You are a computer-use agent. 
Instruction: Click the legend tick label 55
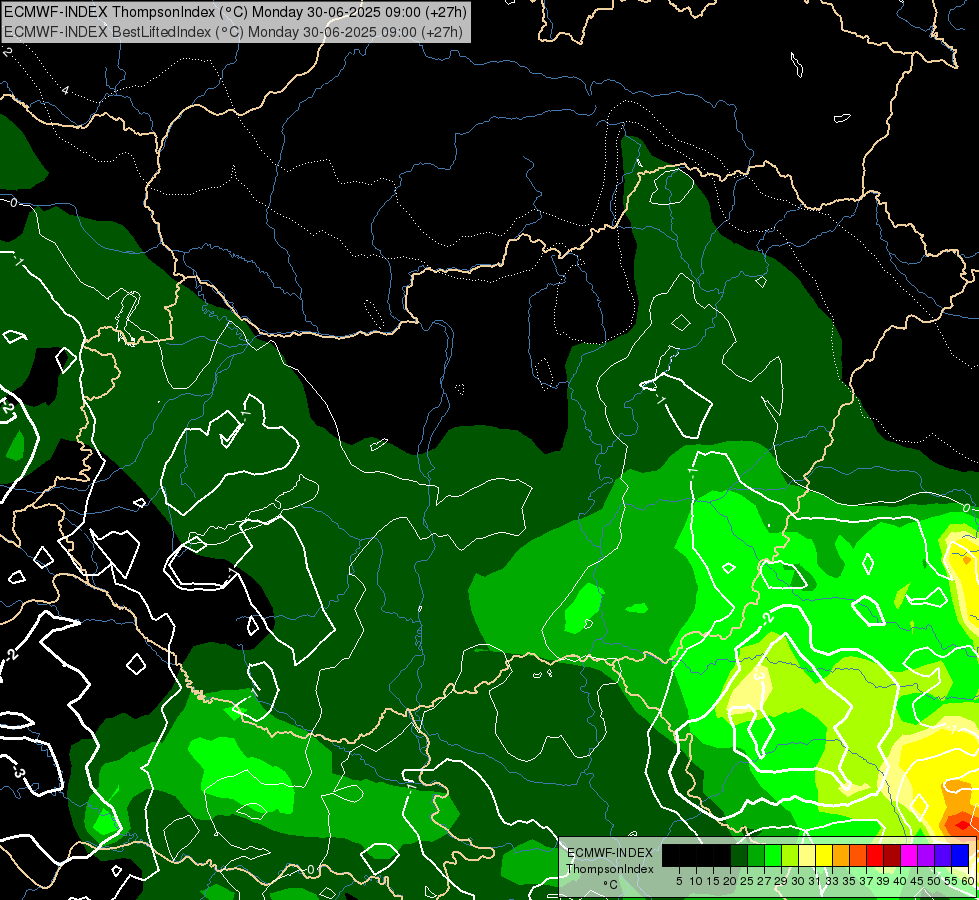coord(952,881)
